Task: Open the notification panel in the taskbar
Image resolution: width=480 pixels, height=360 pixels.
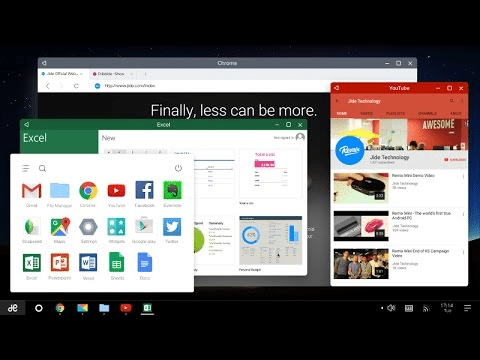Action: pyautogui.click(x=467, y=308)
